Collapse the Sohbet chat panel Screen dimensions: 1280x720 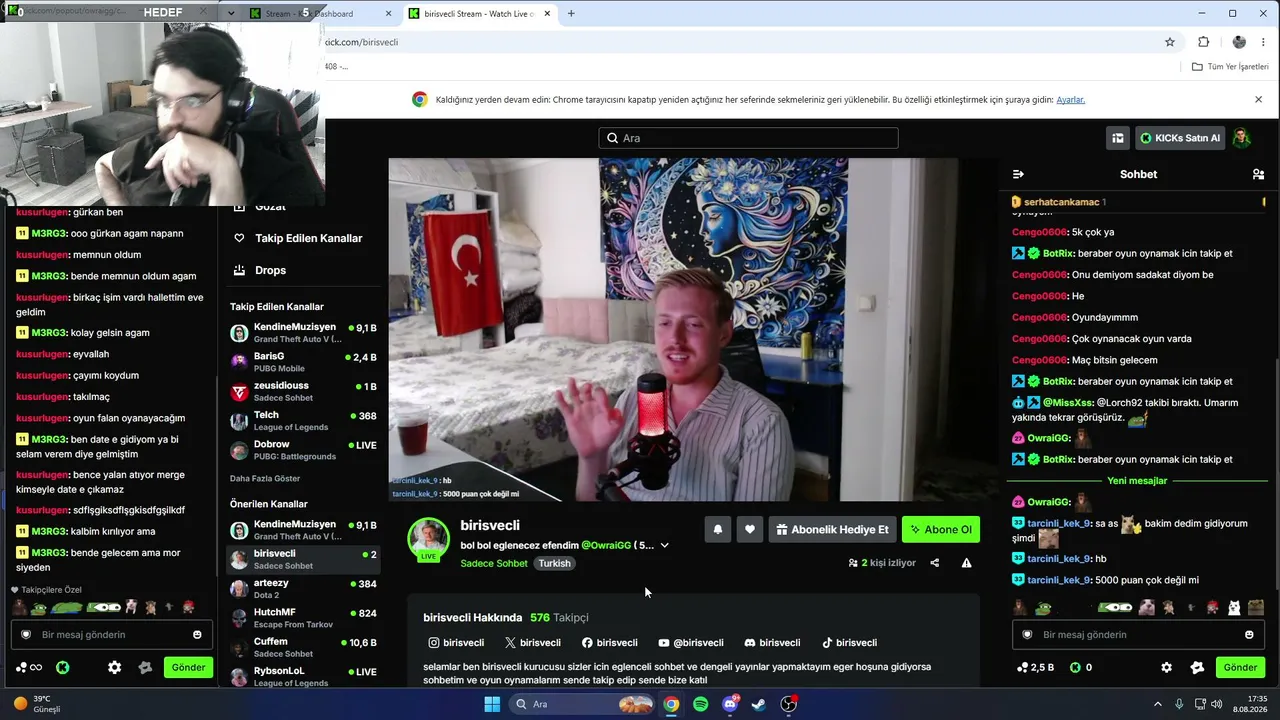pos(1018,174)
